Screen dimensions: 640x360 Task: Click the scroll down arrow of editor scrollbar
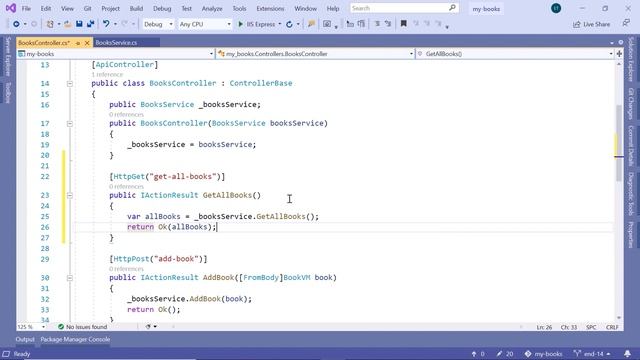click(619, 318)
